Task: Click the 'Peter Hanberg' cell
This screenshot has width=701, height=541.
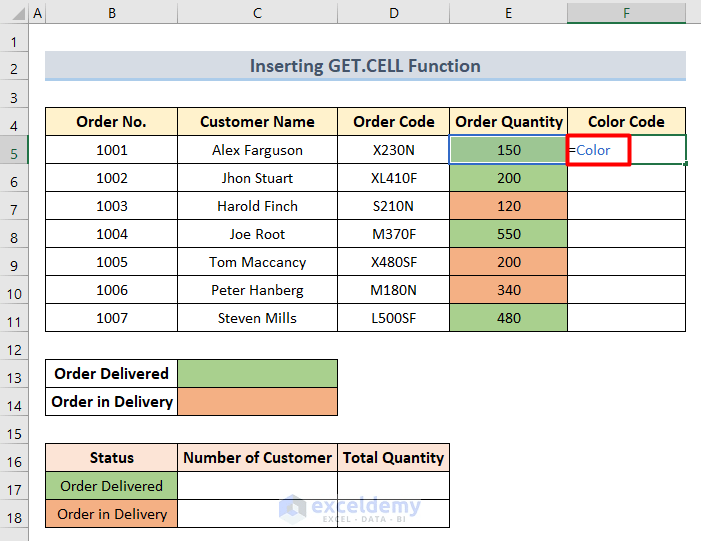Action: tap(257, 290)
